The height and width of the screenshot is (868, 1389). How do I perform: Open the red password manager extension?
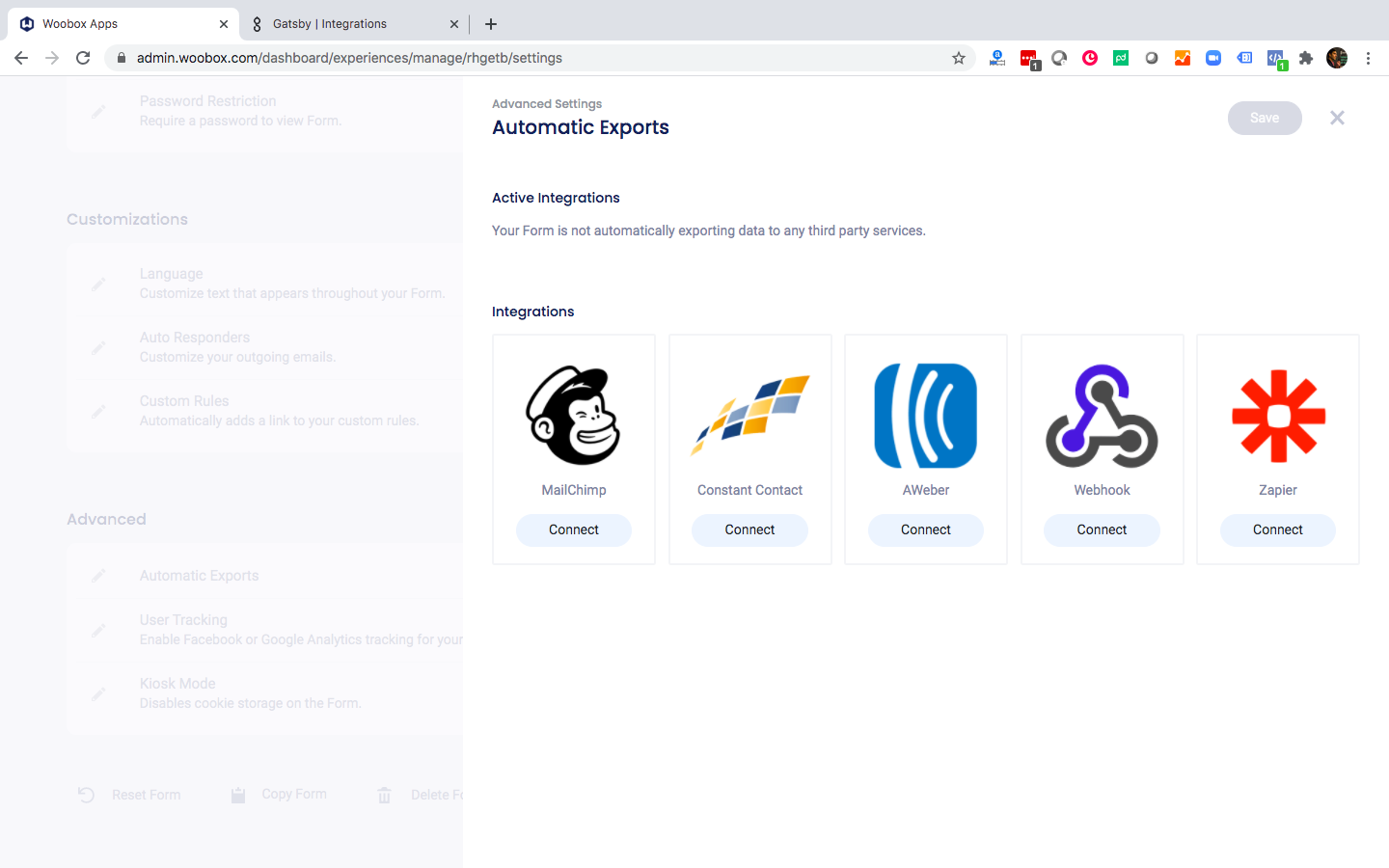coord(1028,58)
